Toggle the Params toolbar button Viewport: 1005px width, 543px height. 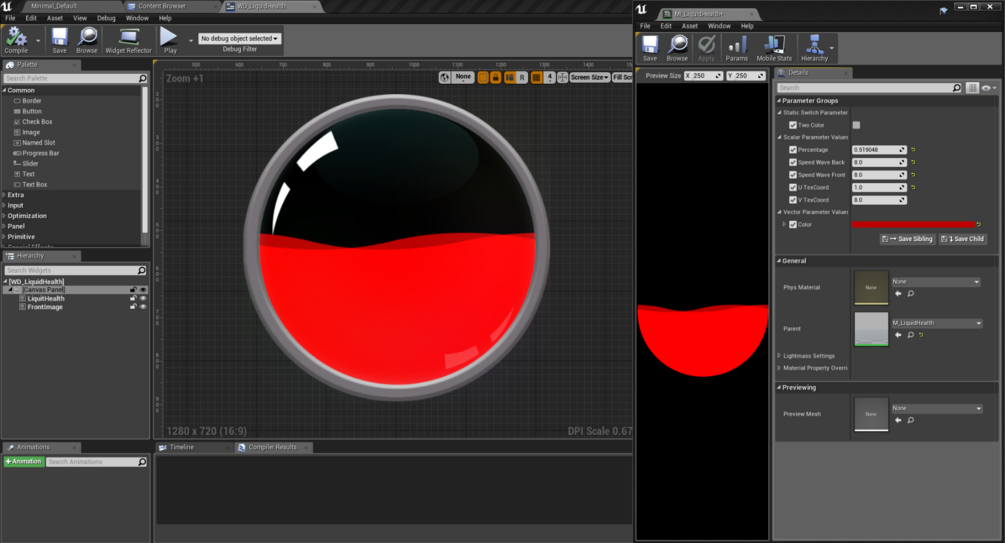coord(736,48)
